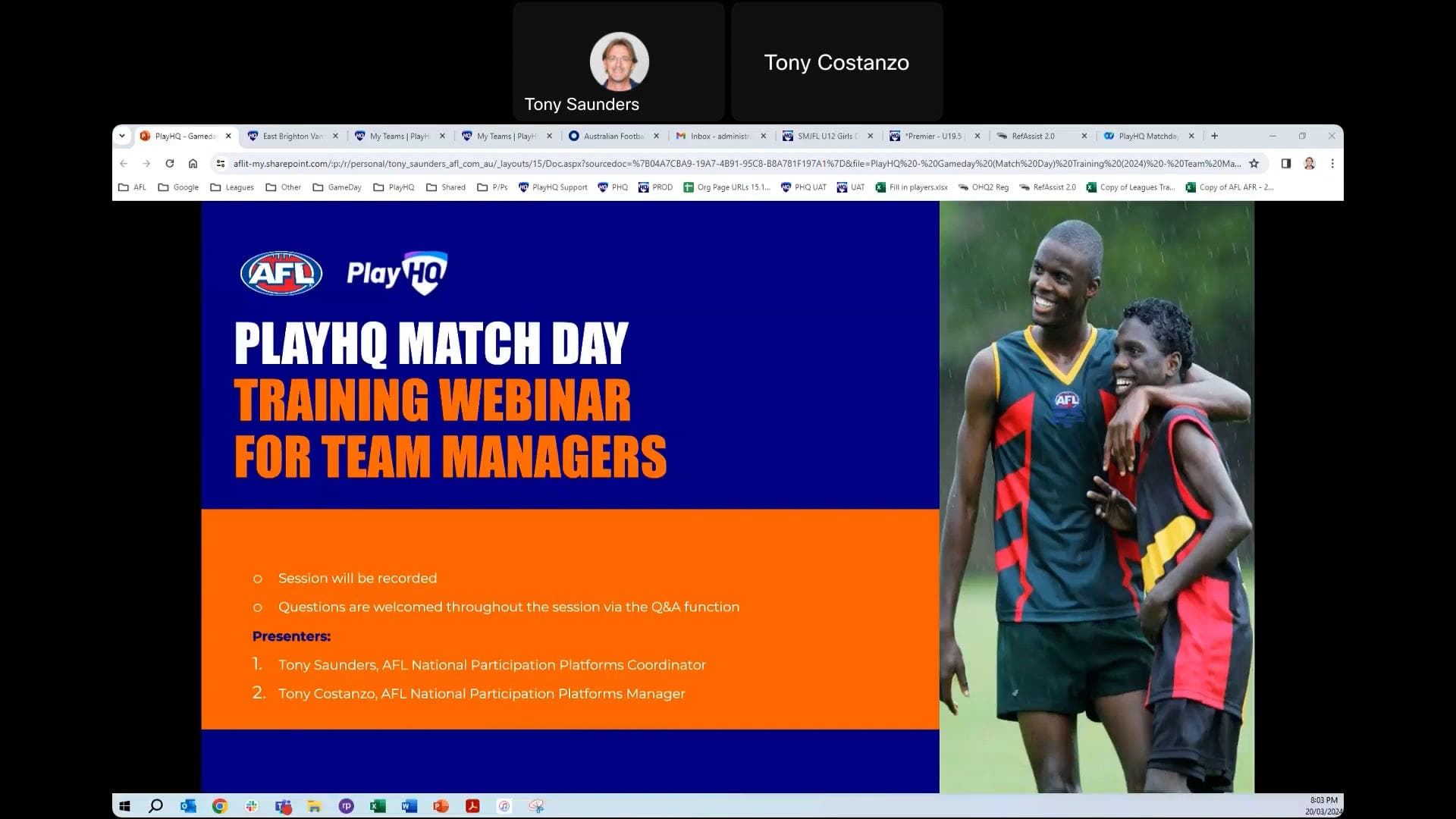
Task: Open Microsoft Teams taskbar icon
Action: [283, 806]
